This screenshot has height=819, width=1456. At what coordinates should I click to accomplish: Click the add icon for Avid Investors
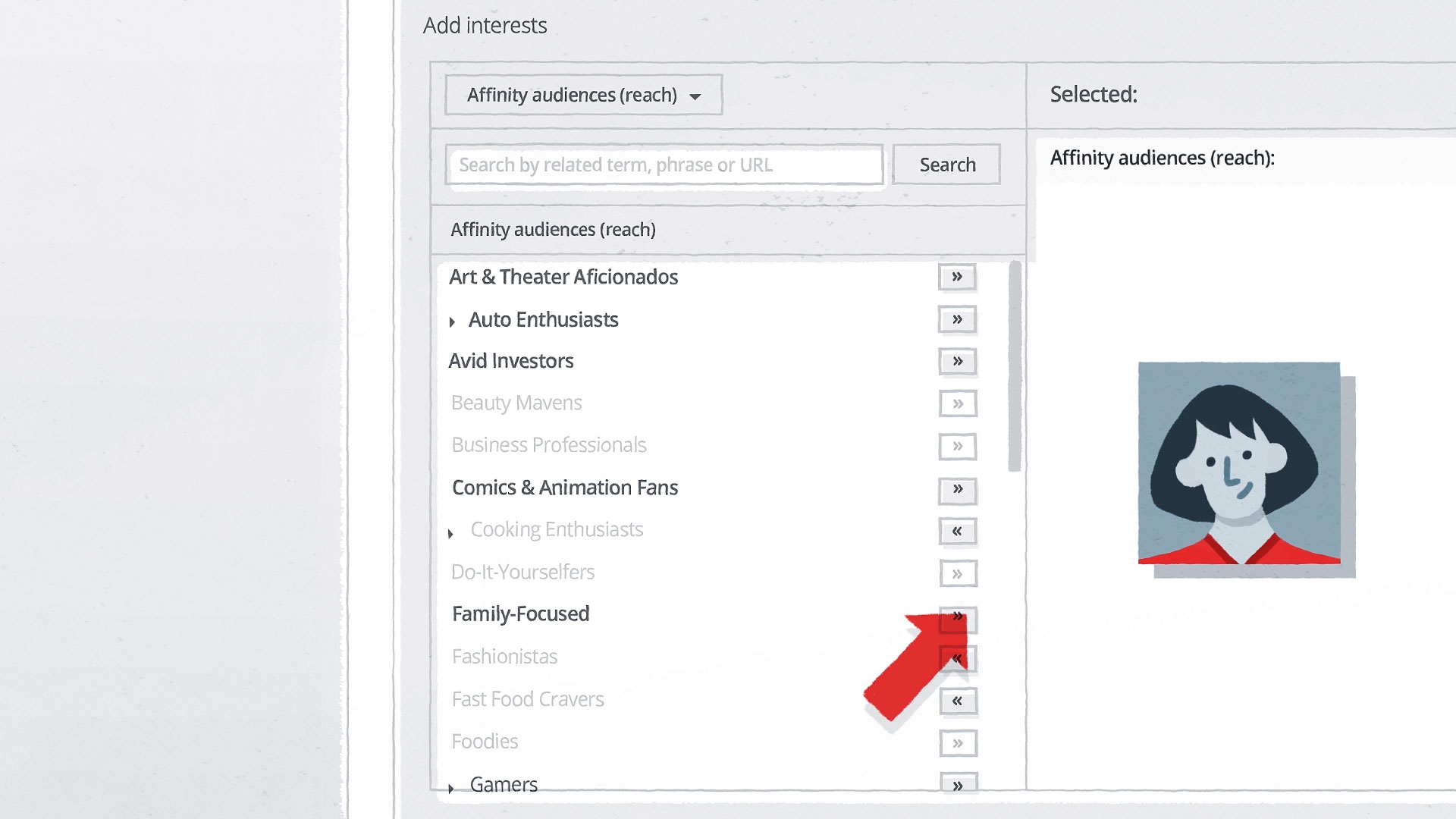tap(957, 361)
